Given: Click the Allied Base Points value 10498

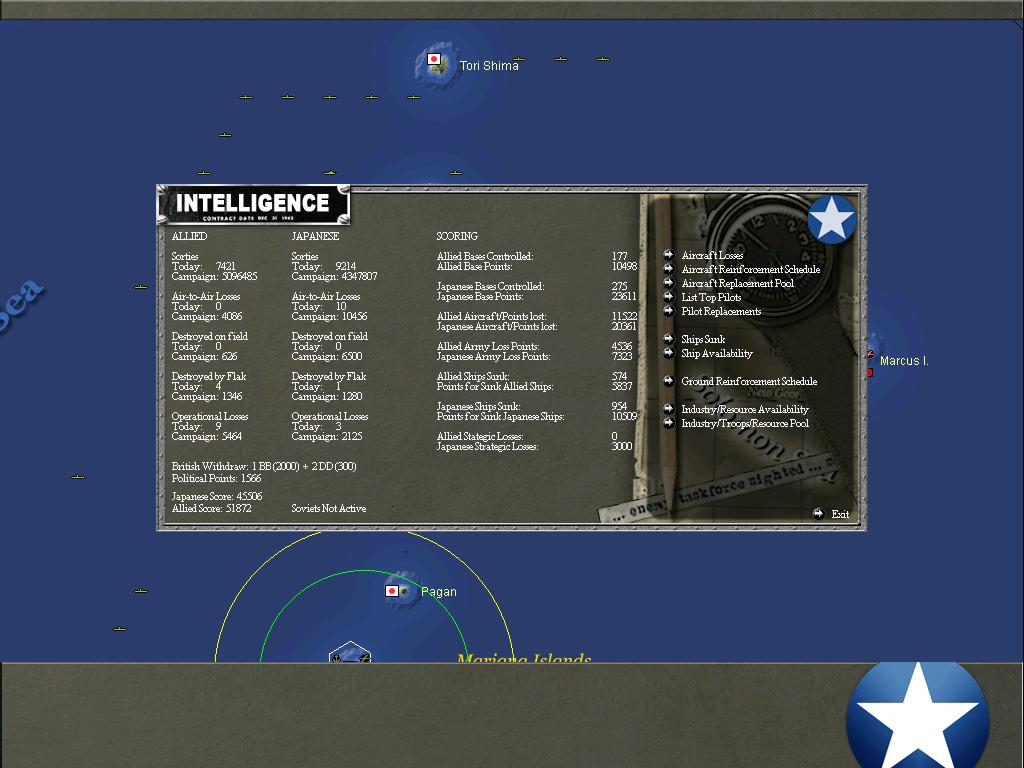Looking at the screenshot, I should 624,266.
